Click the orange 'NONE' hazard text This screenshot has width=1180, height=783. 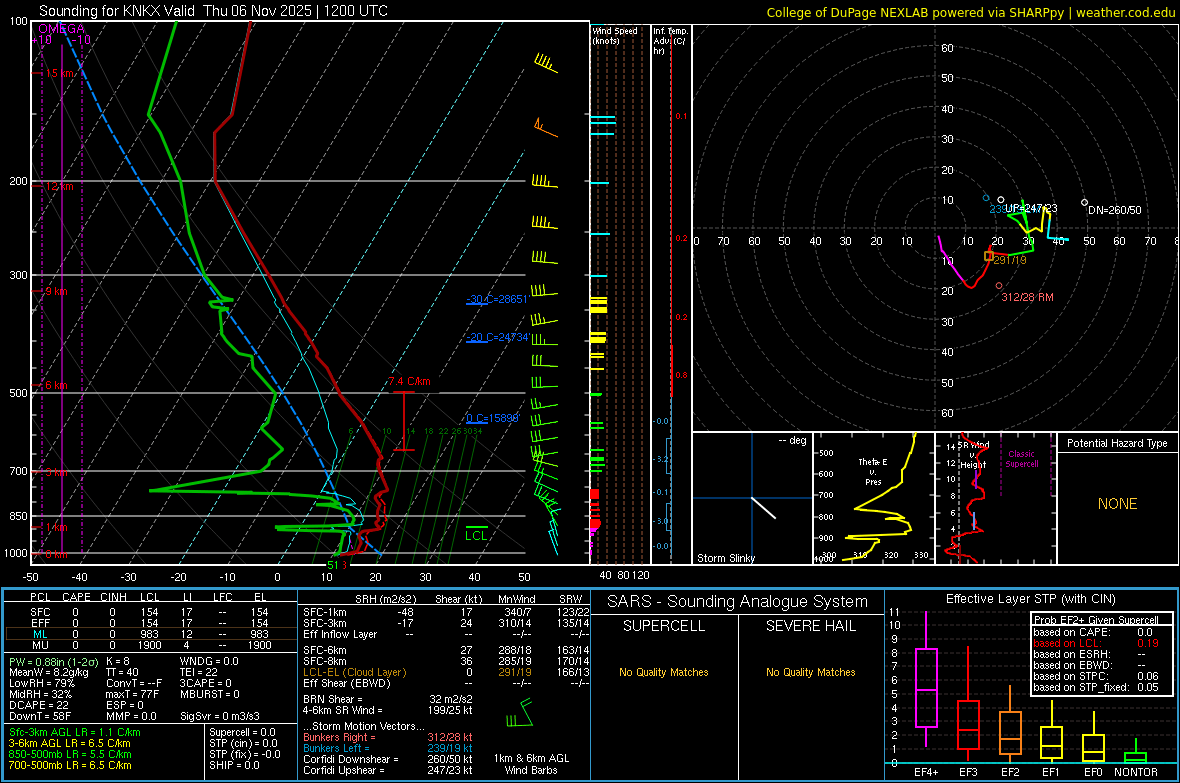click(1118, 504)
